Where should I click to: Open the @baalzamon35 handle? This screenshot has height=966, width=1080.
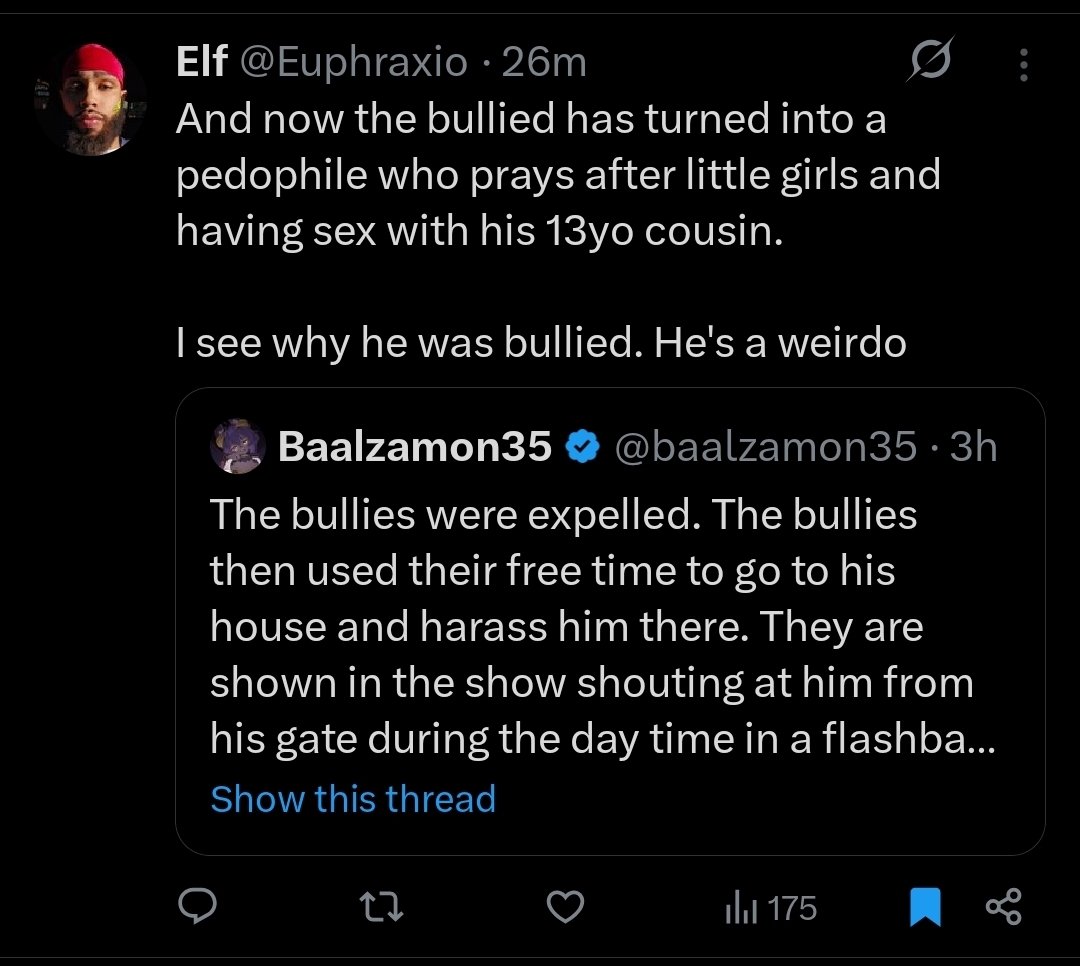765,446
